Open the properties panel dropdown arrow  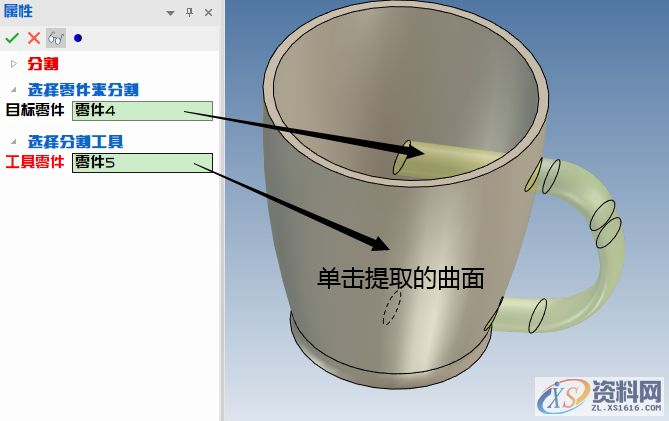170,13
